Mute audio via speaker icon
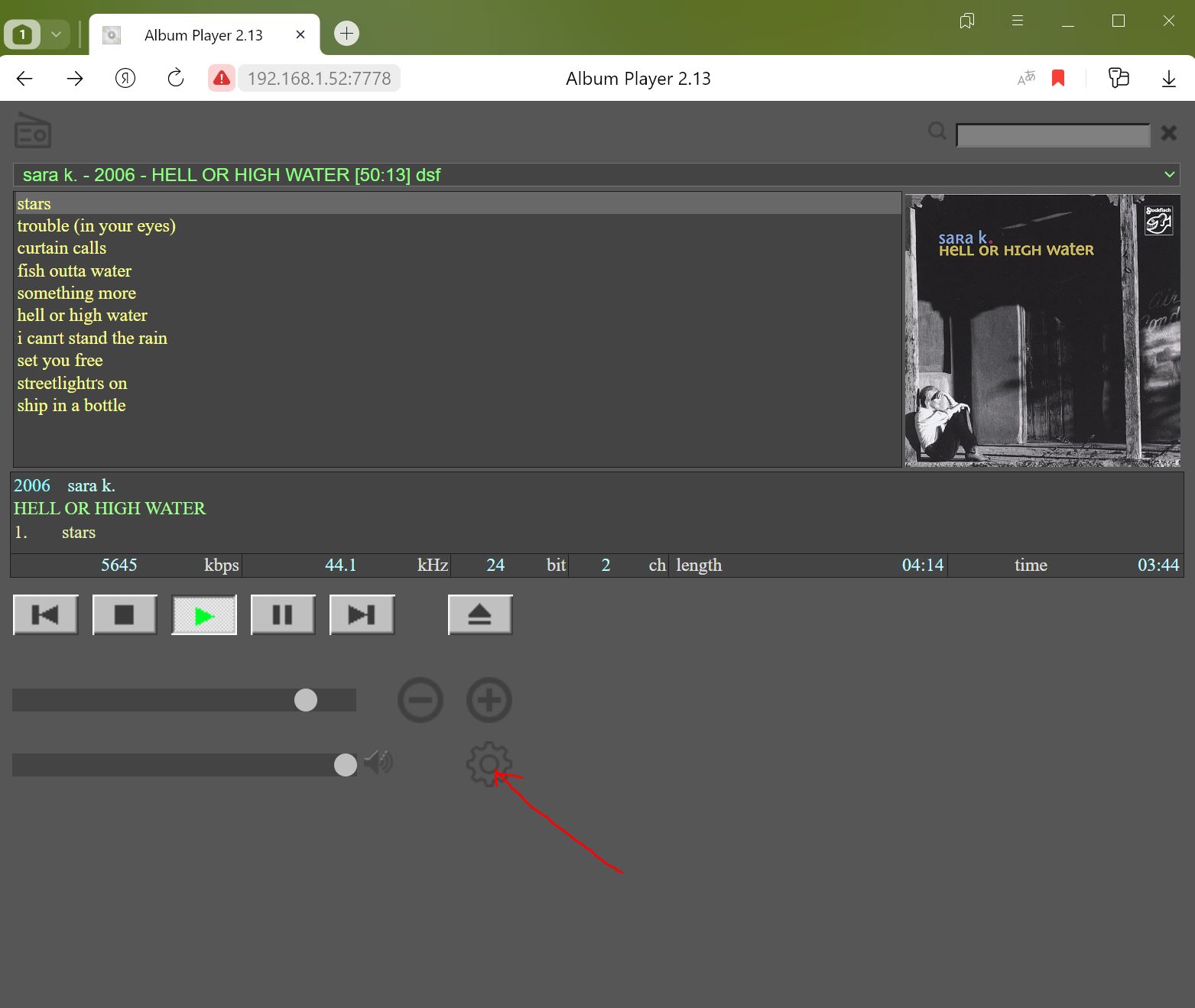1195x1008 pixels. tap(378, 763)
